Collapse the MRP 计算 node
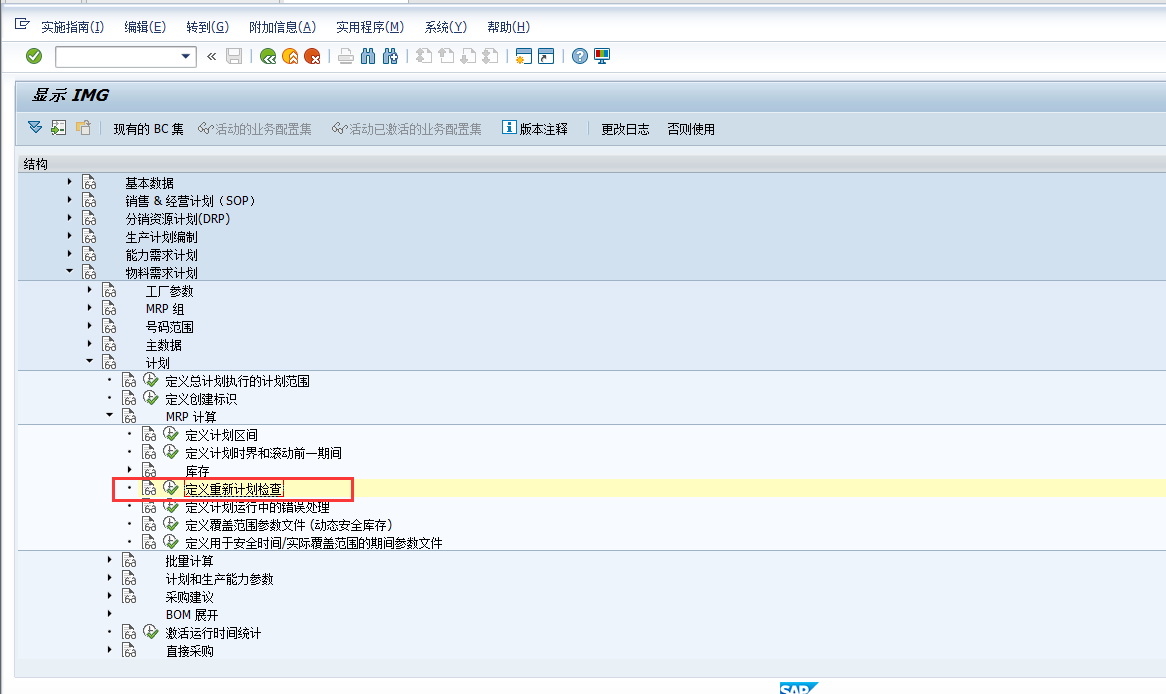This screenshot has width=1166, height=694. click(x=109, y=416)
